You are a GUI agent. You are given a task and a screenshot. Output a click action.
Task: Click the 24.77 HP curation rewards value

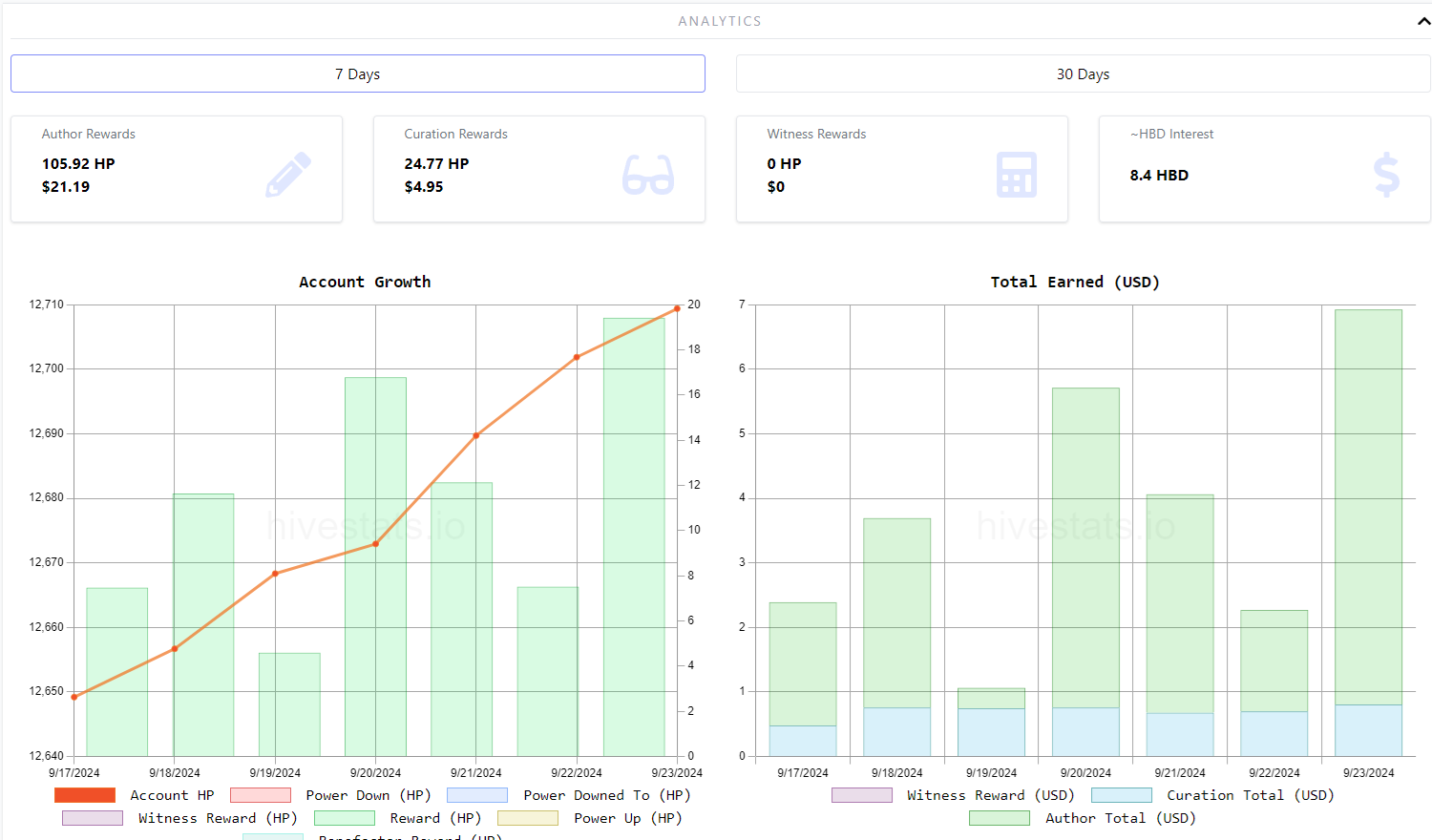[x=436, y=164]
